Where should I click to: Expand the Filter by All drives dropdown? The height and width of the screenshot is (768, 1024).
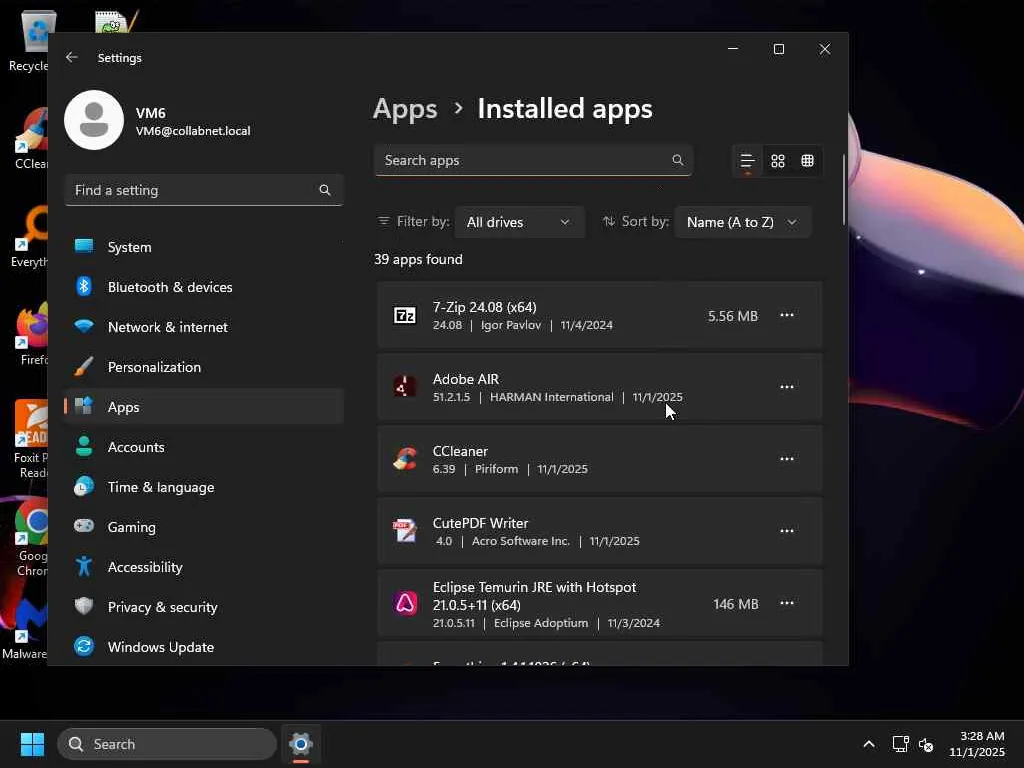[x=518, y=222]
